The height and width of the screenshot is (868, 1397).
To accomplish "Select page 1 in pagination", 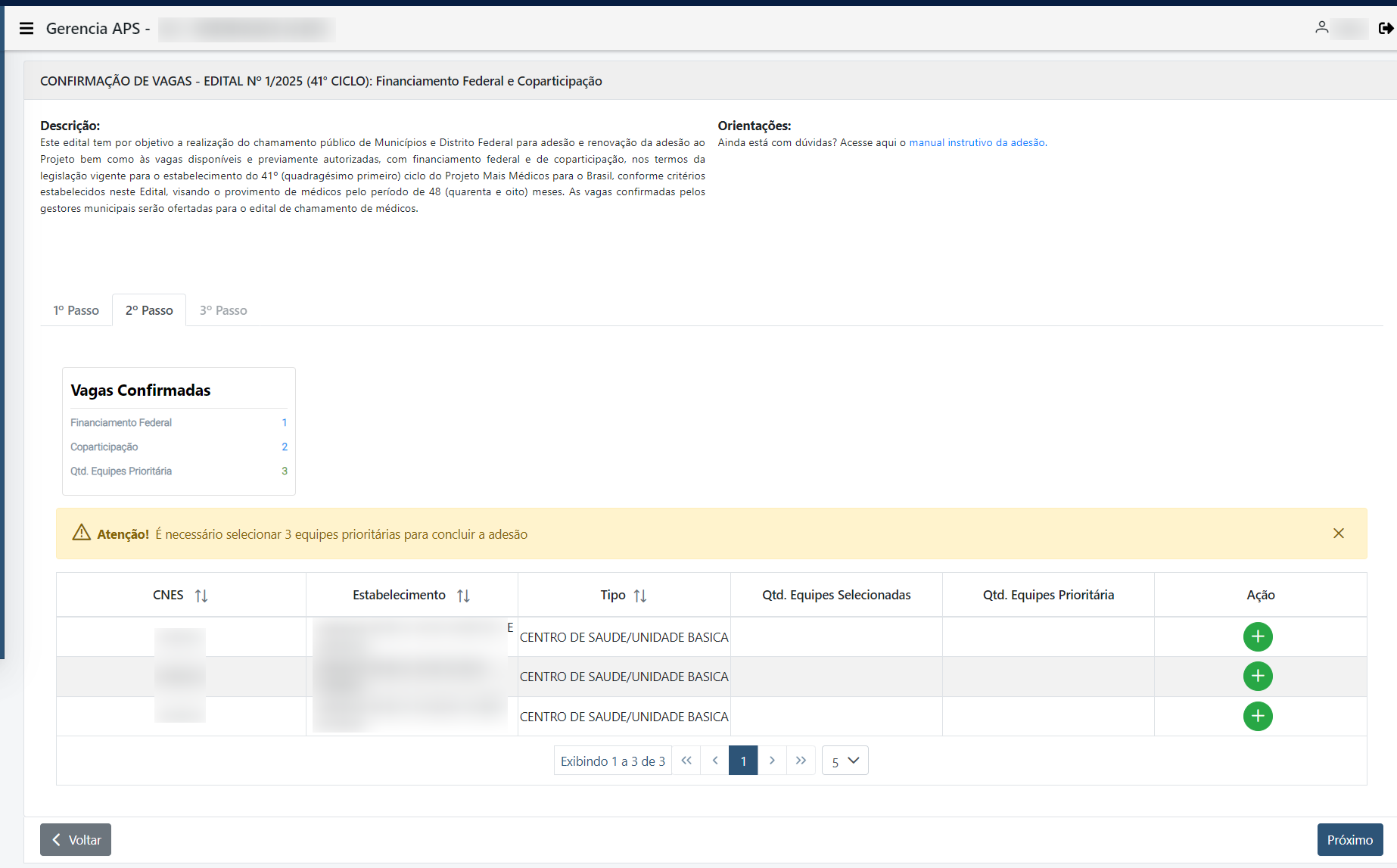I will pos(743,761).
